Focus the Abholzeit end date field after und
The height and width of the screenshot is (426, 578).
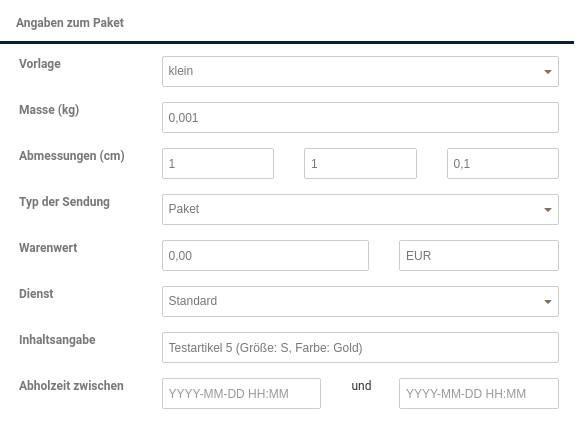(x=479, y=394)
